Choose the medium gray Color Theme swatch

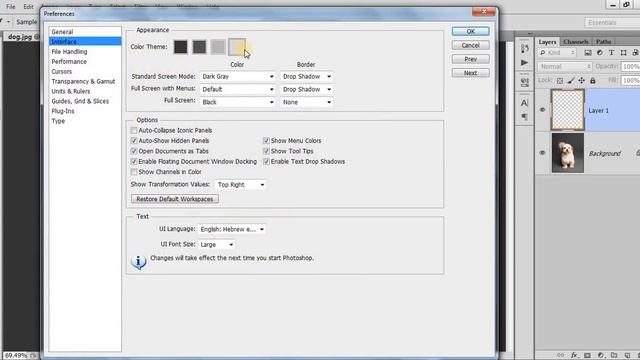click(x=218, y=47)
